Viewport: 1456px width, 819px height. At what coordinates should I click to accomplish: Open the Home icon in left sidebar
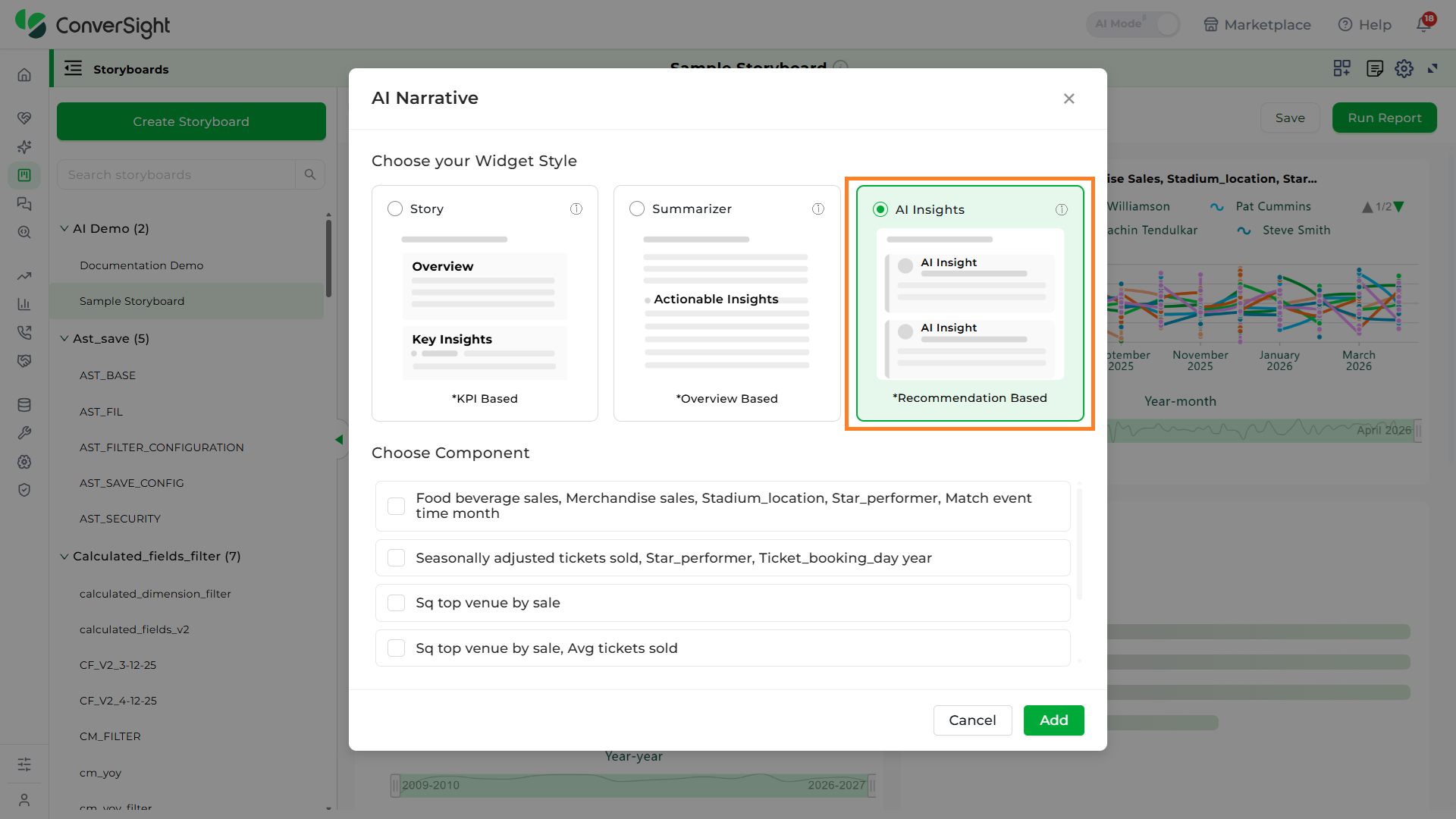pos(24,74)
